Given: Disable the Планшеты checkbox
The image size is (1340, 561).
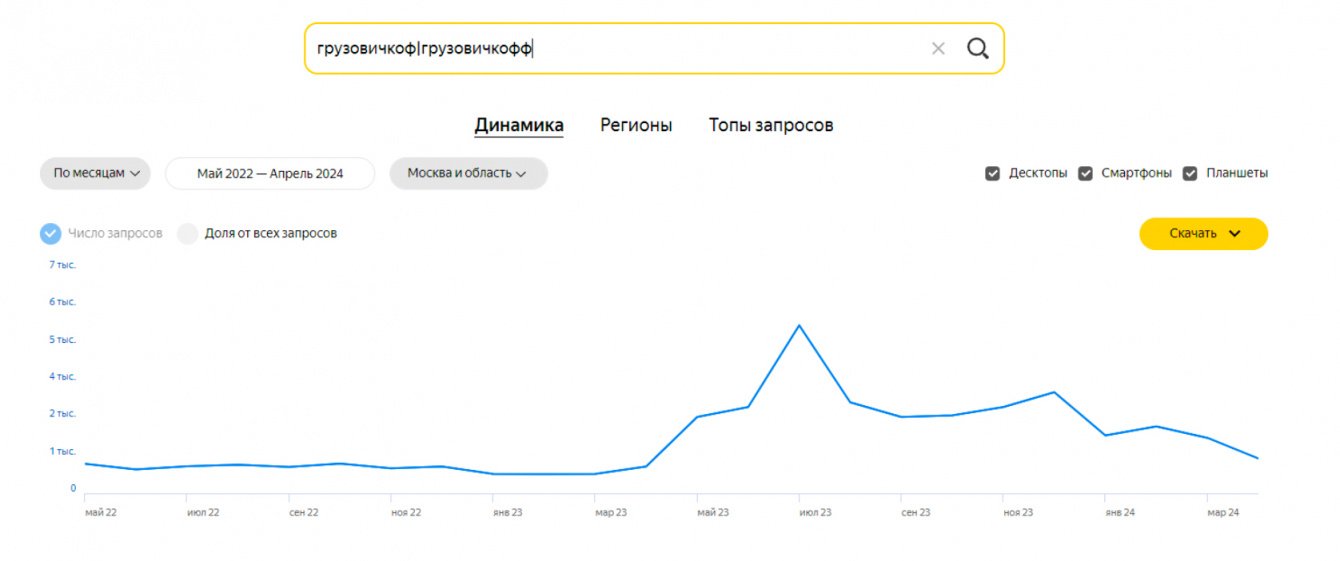Looking at the screenshot, I should pyautogui.click(x=1190, y=173).
